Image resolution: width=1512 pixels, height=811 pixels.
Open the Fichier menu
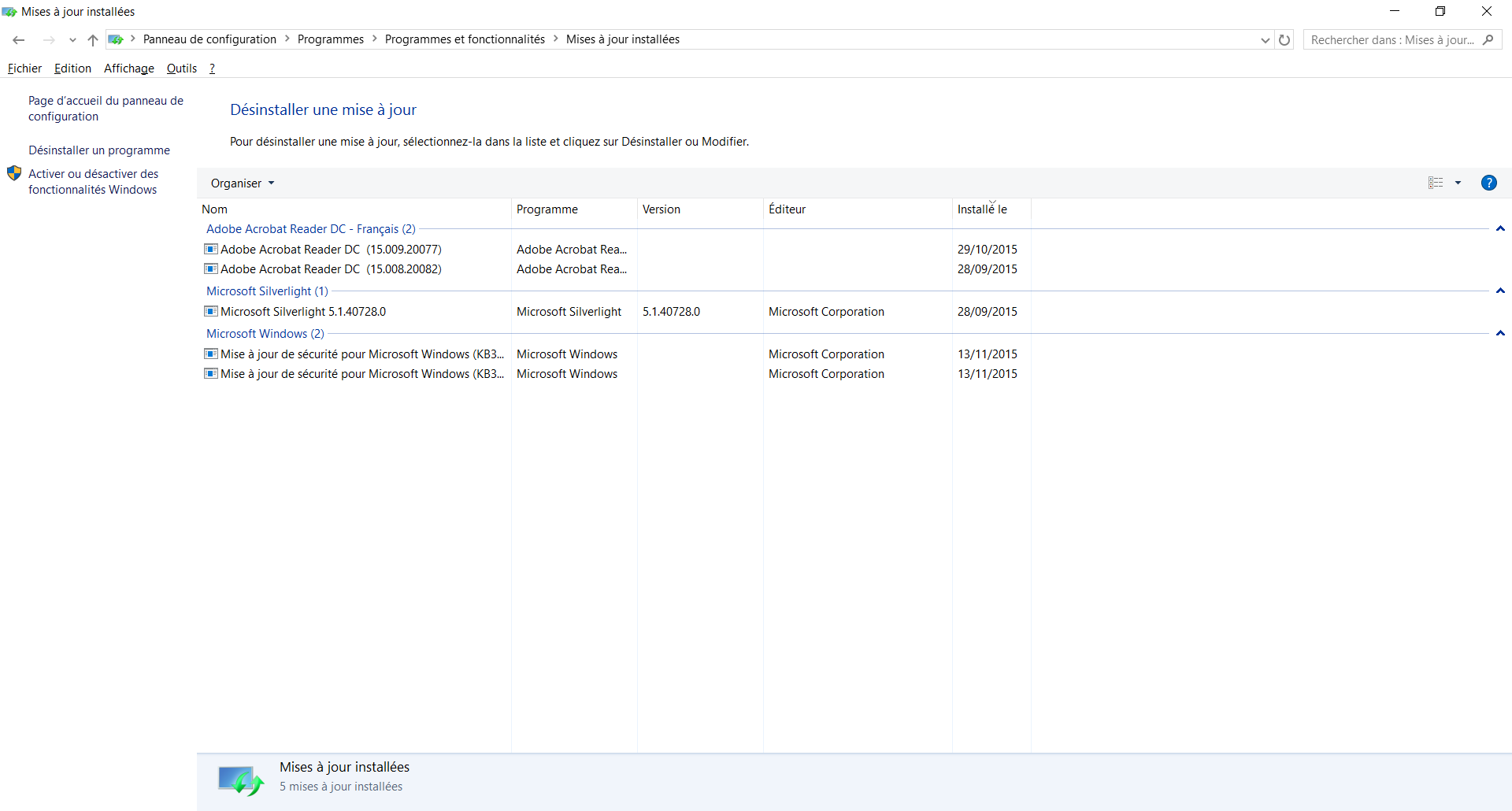point(24,69)
